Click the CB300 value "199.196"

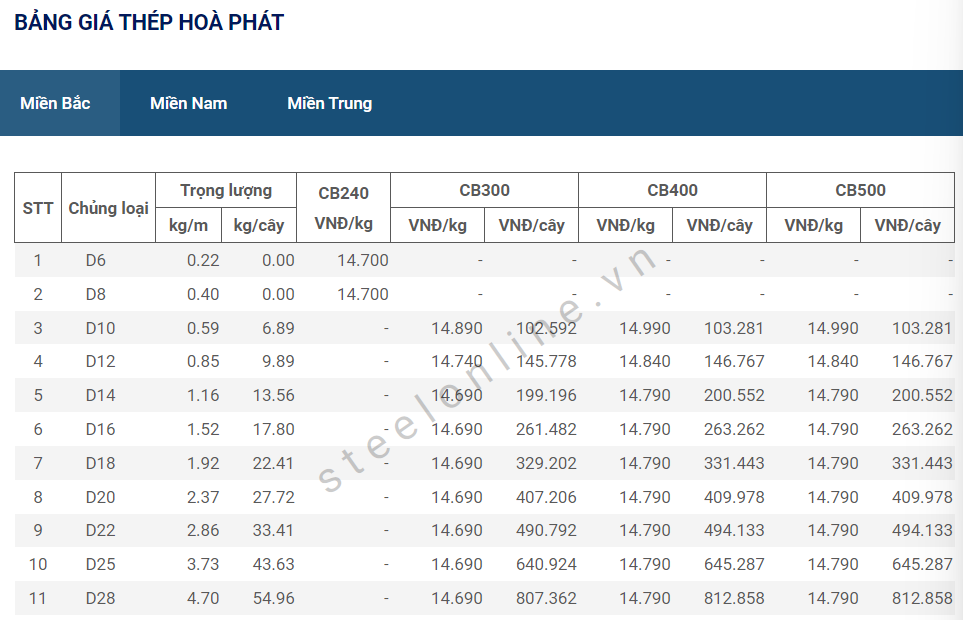point(547,395)
